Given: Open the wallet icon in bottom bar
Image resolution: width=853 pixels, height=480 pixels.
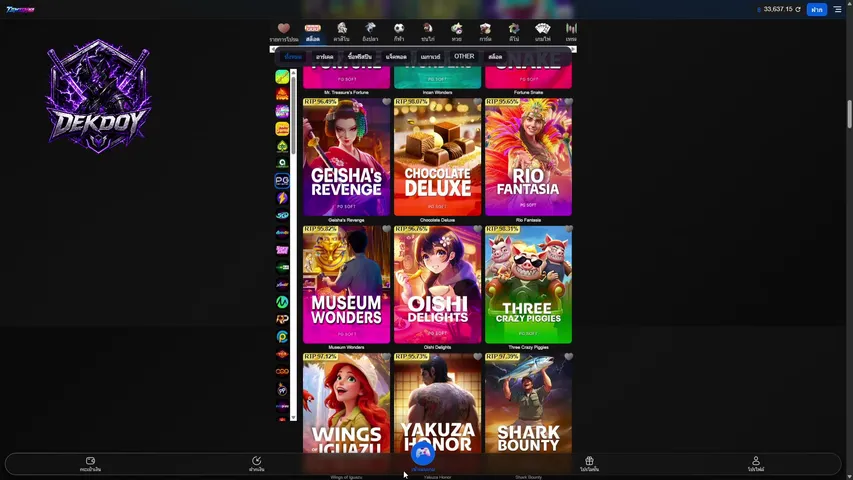Looking at the screenshot, I should tap(90, 464).
